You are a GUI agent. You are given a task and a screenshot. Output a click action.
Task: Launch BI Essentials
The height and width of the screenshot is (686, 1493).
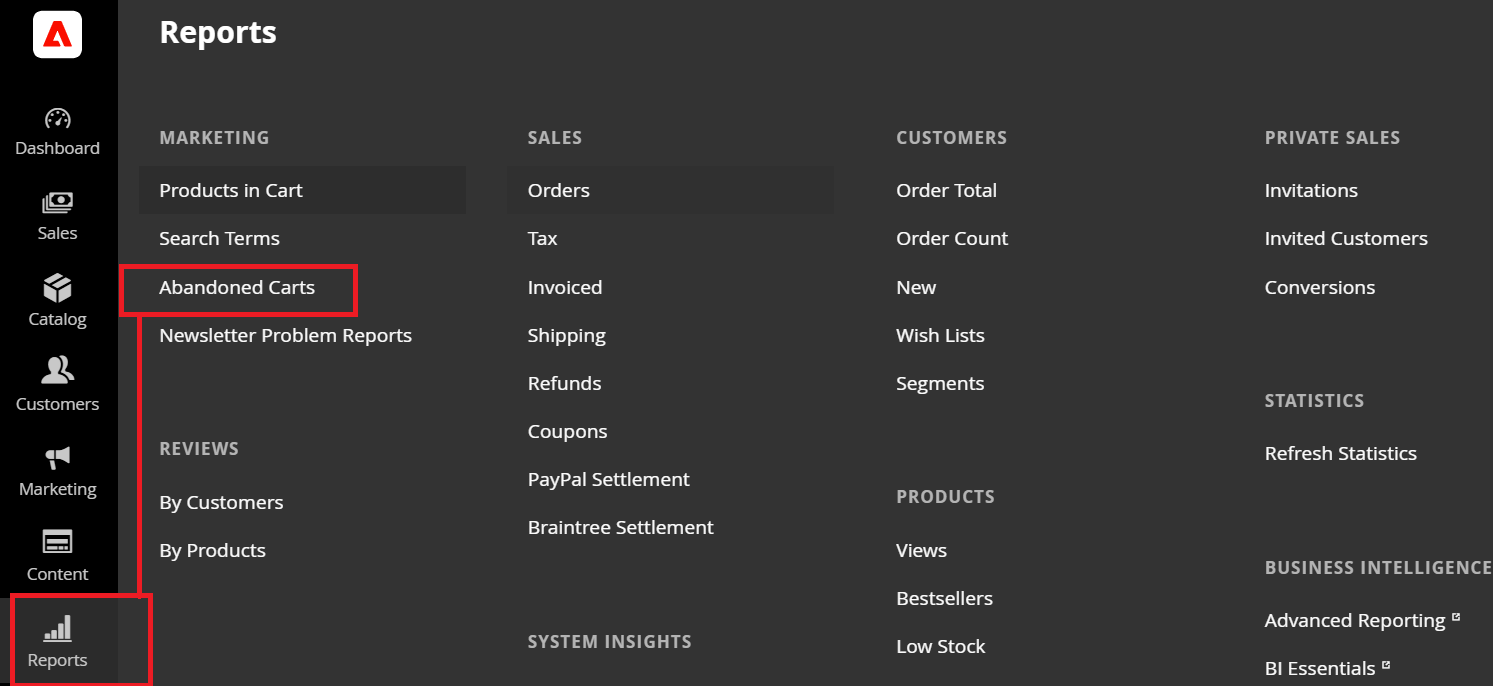(x=1319, y=668)
